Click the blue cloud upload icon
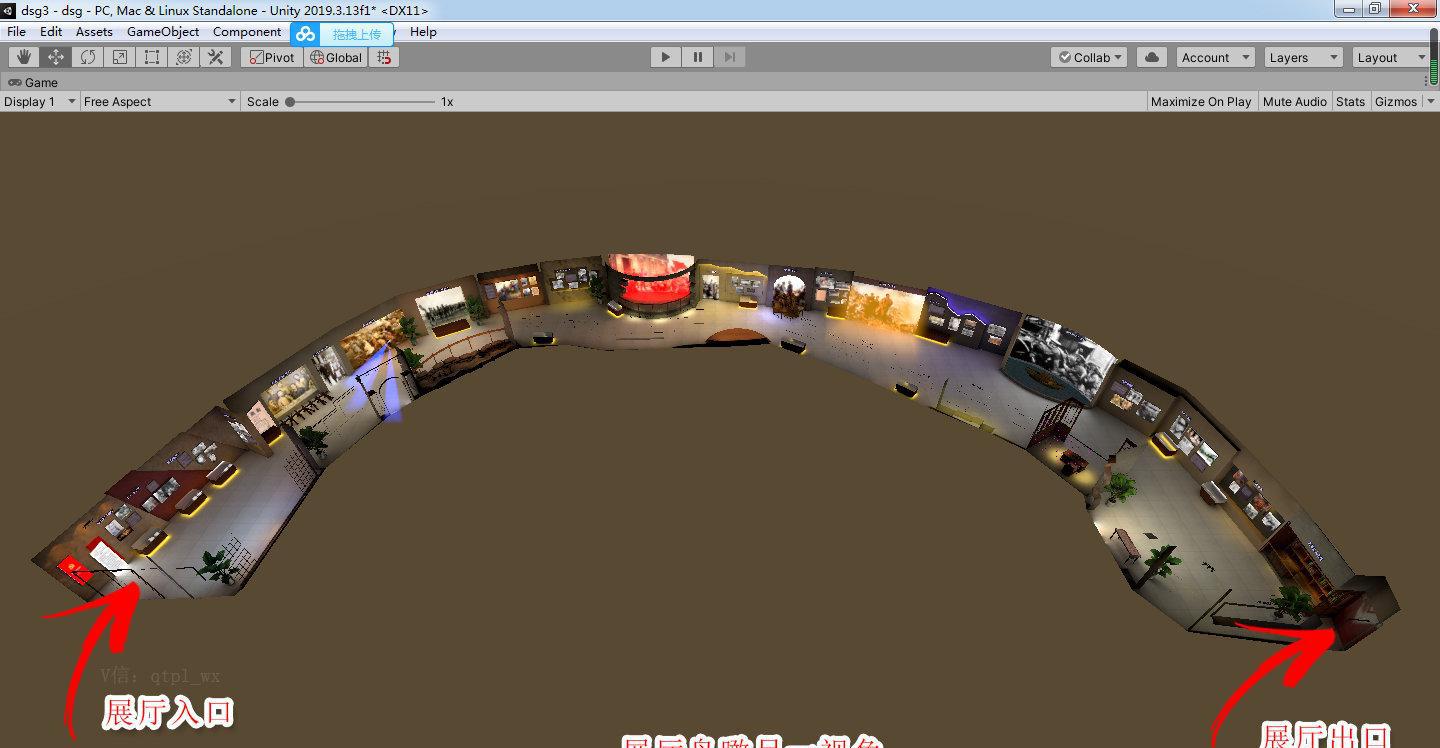This screenshot has height=748, width=1440. (x=305, y=33)
